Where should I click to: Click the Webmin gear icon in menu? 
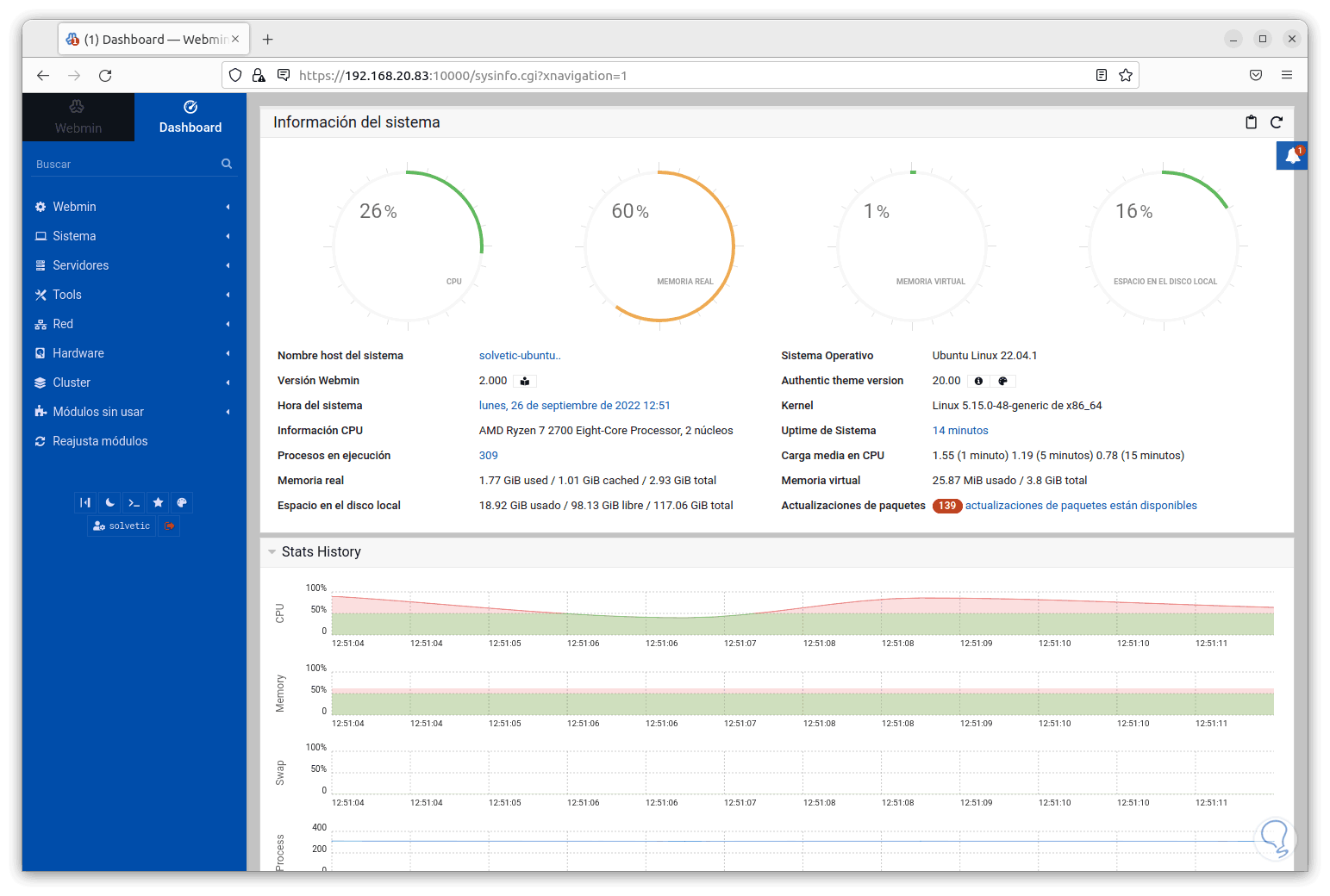[x=41, y=207]
